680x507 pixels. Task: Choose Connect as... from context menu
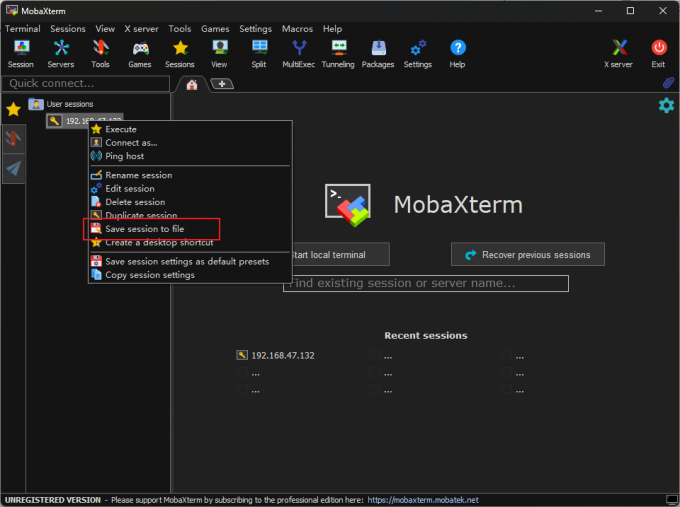pos(190,143)
